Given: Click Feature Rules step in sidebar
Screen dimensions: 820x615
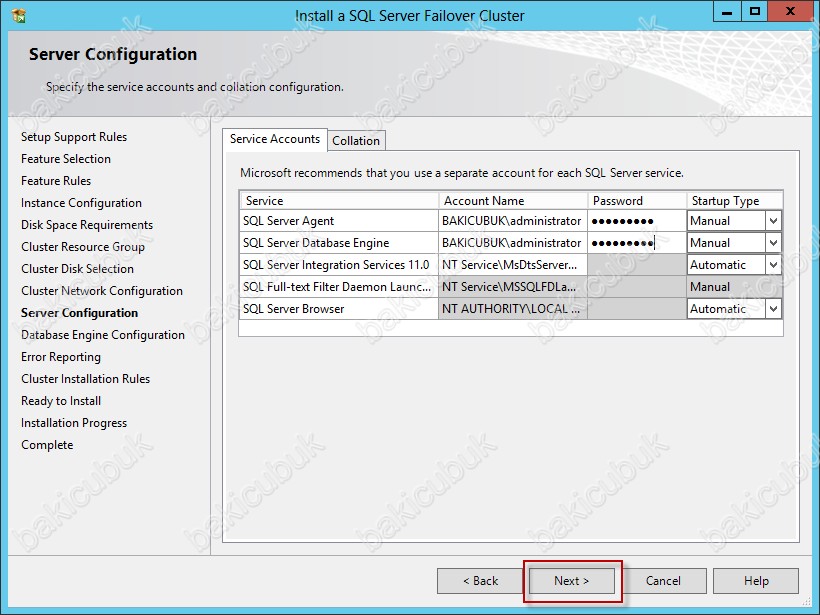Looking at the screenshot, I should click(x=56, y=181).
